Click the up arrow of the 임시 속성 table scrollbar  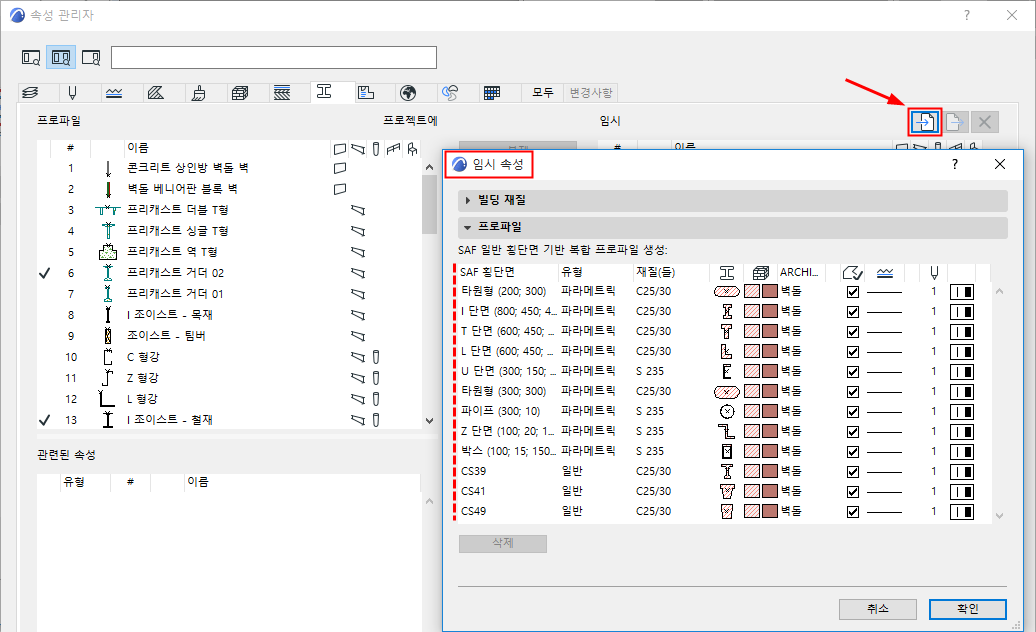click(x=999, y=291)
